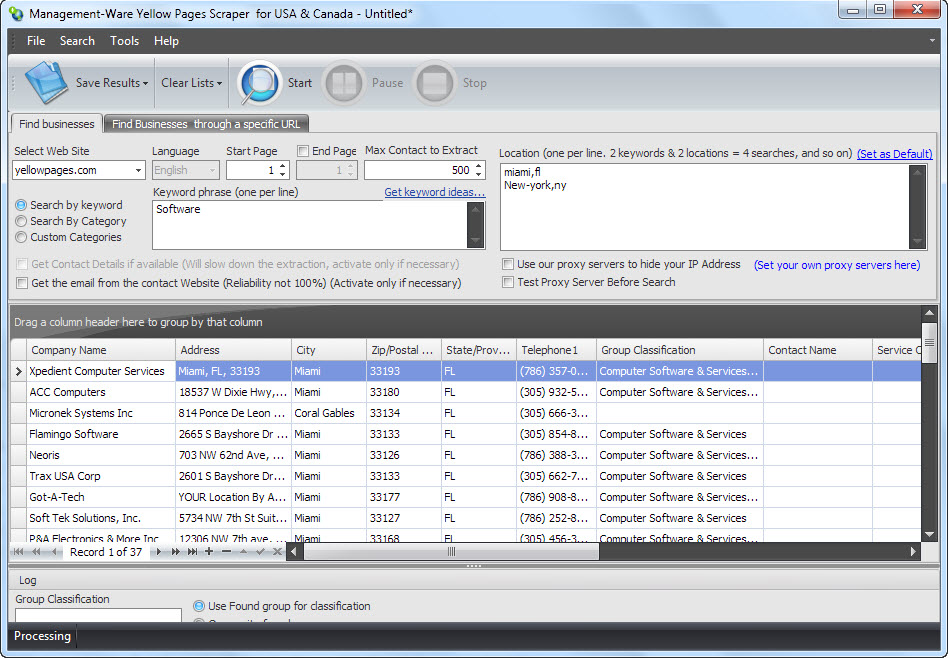Screen dimensions: 948x658
Task: Open the Save Results dropdown arrow
Action: coord(145,84)
